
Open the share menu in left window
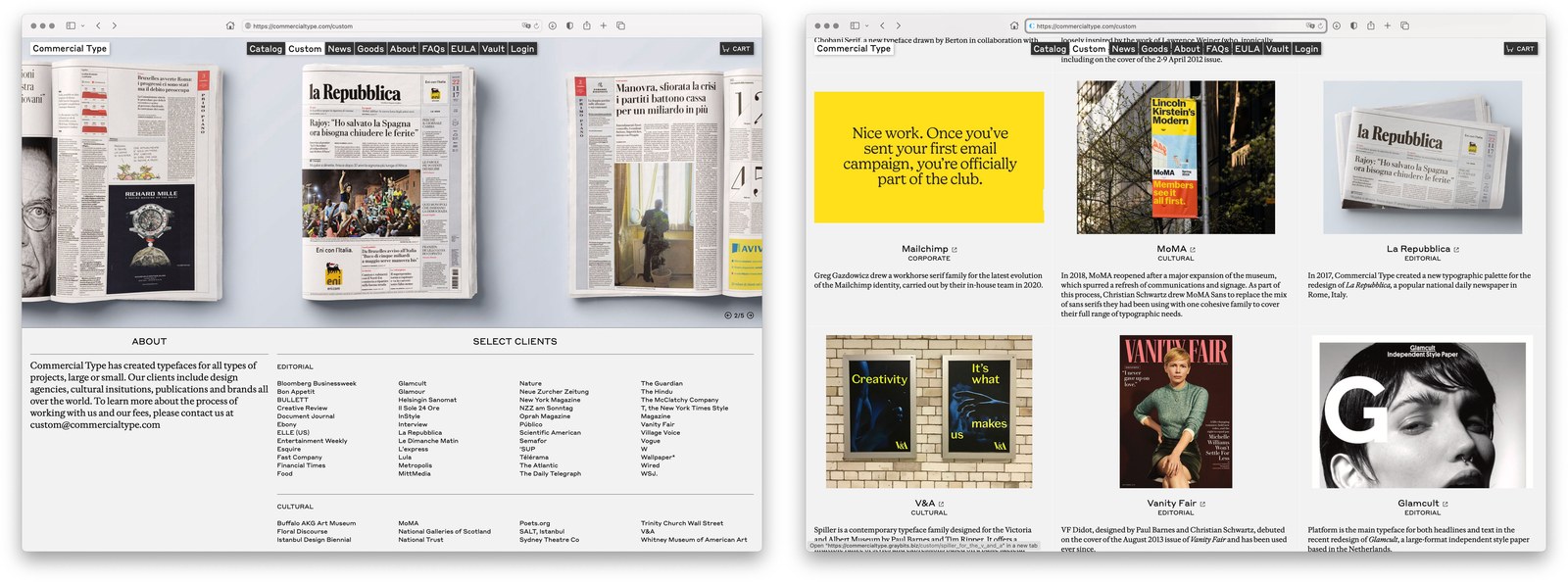(x=587, y=25)
